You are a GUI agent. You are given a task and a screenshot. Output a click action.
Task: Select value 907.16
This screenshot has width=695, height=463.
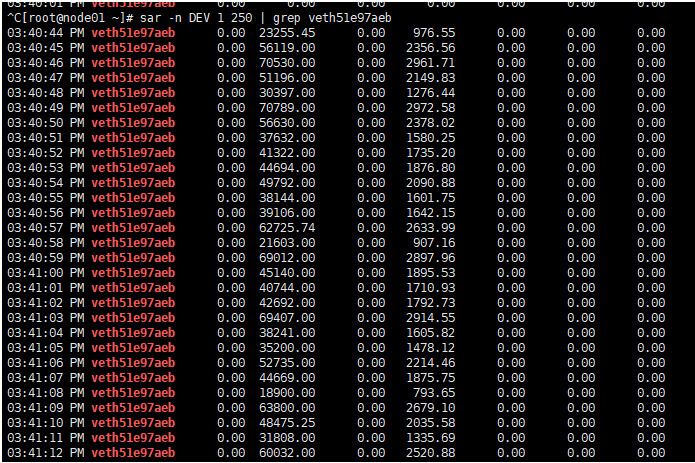(434, 243)
